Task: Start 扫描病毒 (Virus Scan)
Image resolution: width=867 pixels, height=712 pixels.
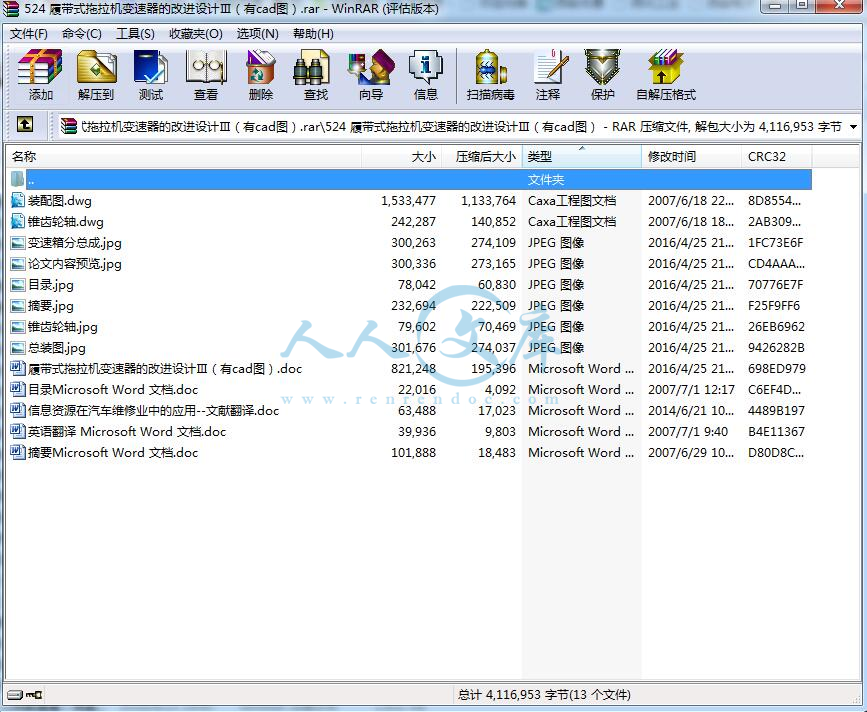Action: pos(490,75)
